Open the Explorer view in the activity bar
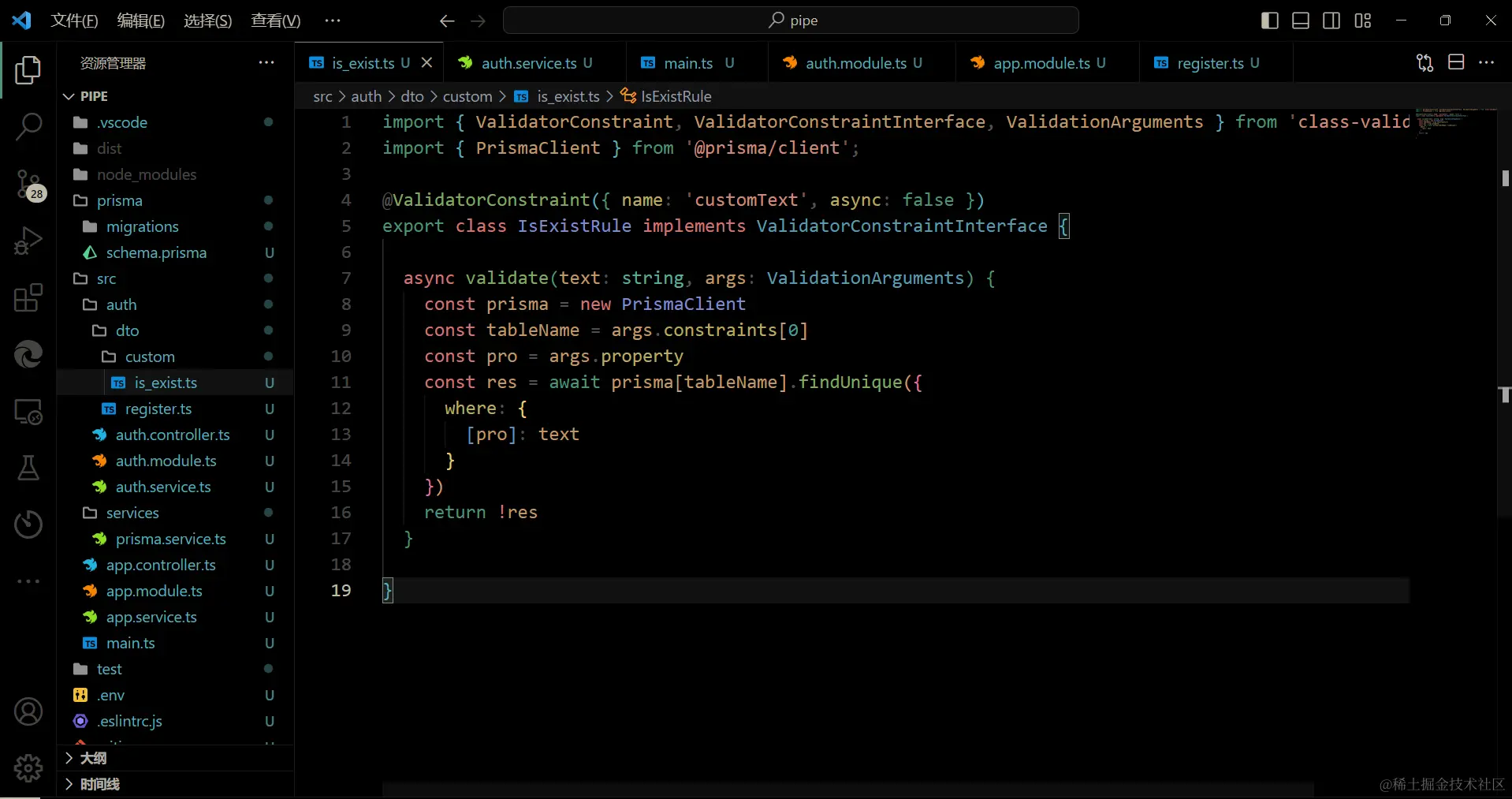This screenshot has width=1512, height=799. [28, 70]
